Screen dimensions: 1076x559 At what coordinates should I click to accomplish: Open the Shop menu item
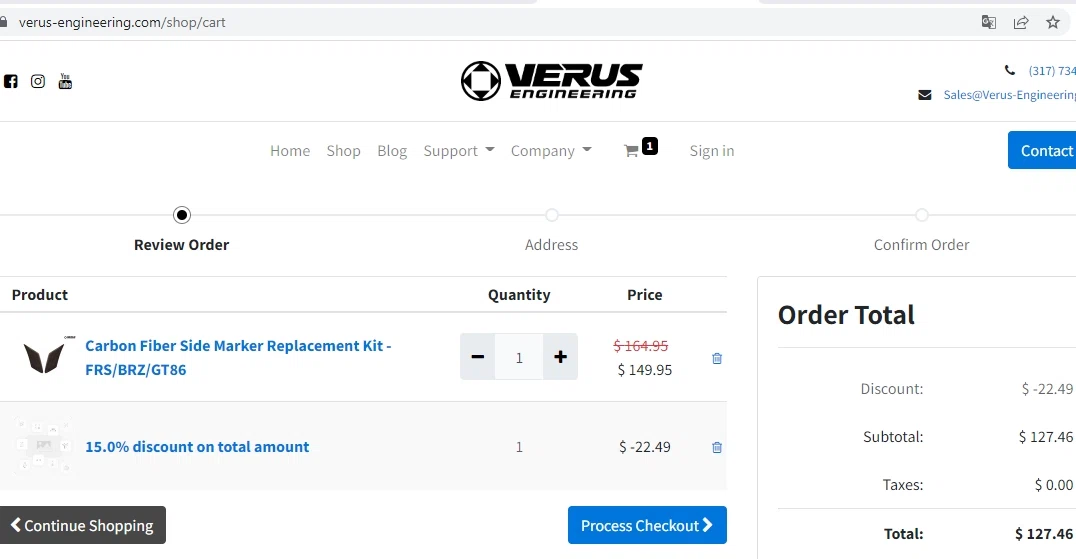343,151
